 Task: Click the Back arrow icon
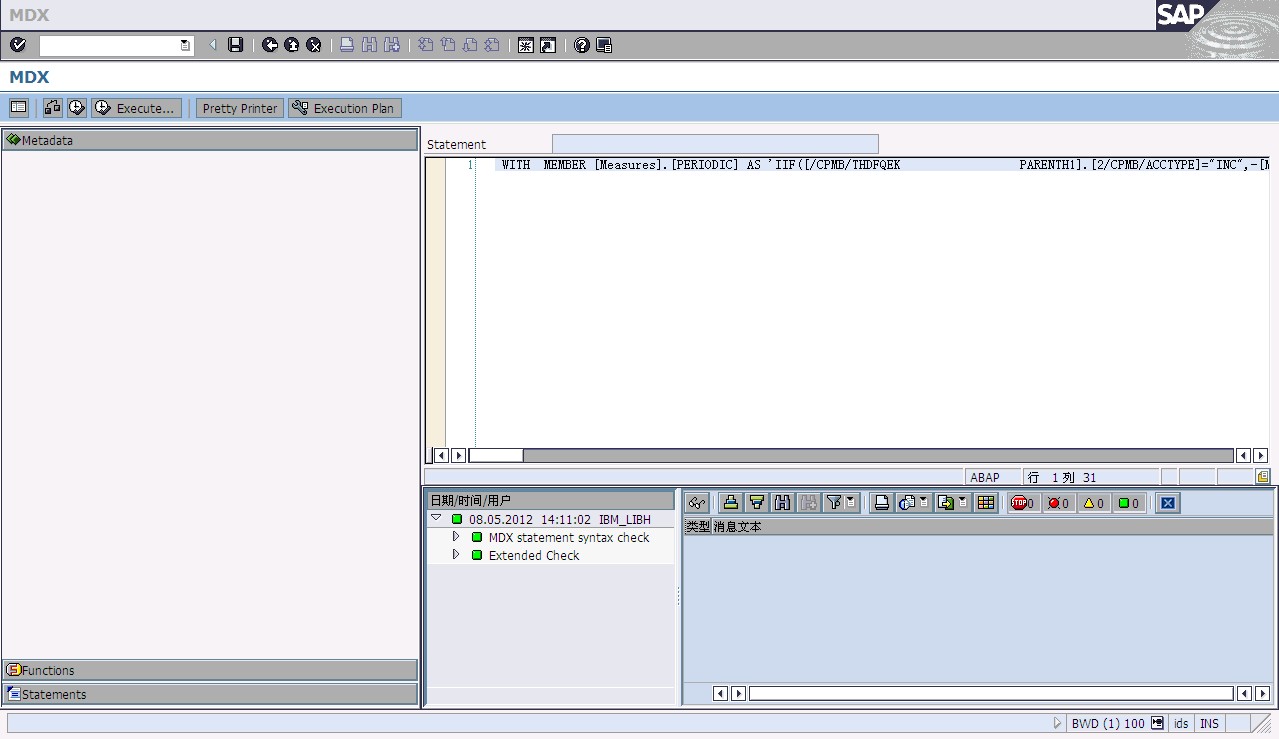click(270, 45)
